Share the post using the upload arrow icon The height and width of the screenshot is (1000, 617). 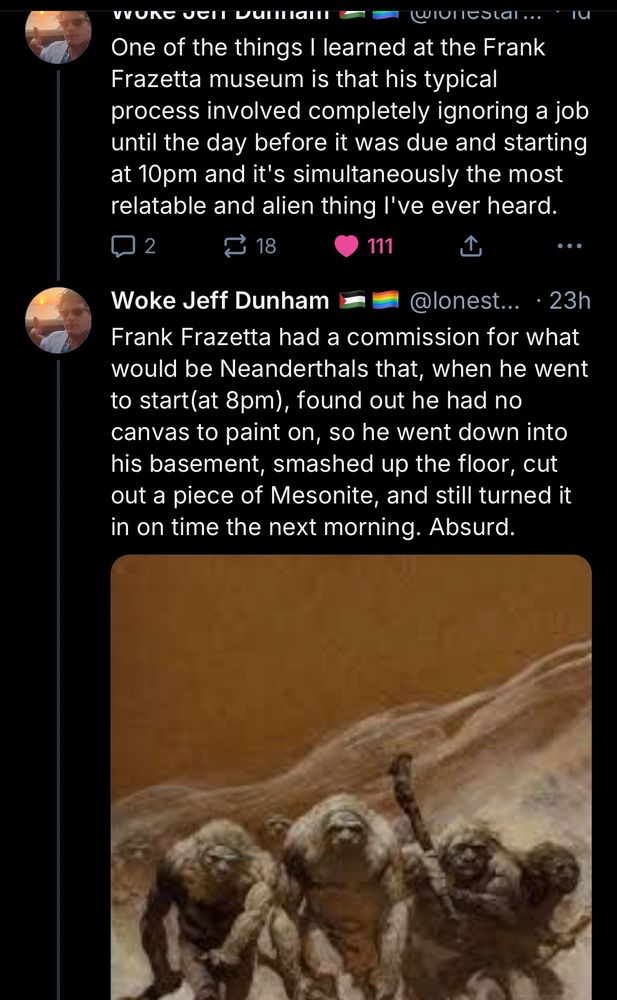[x=470, y=246]
